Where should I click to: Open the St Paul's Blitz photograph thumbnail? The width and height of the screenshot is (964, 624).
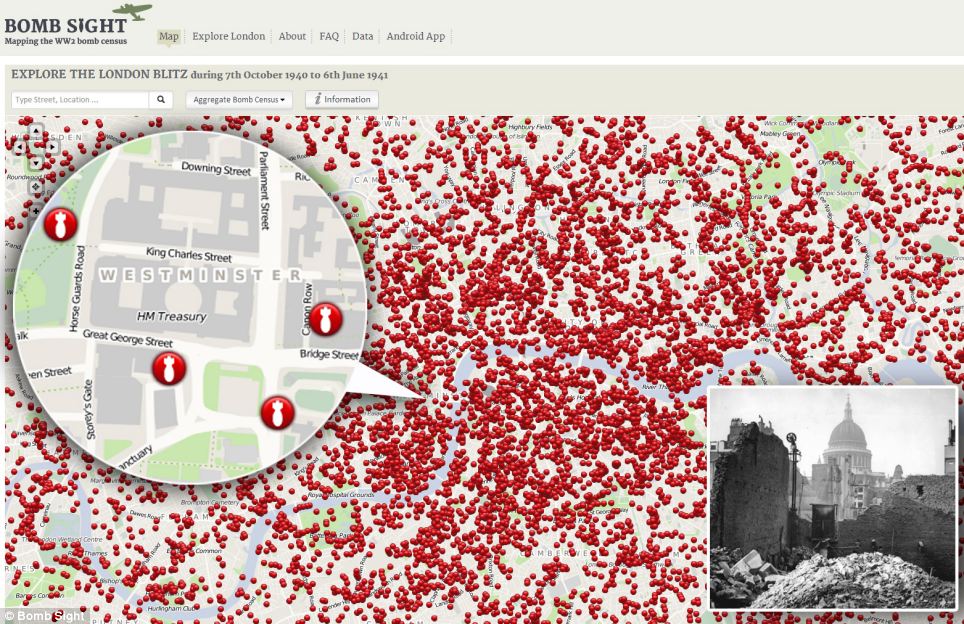(x=832, y=497)
